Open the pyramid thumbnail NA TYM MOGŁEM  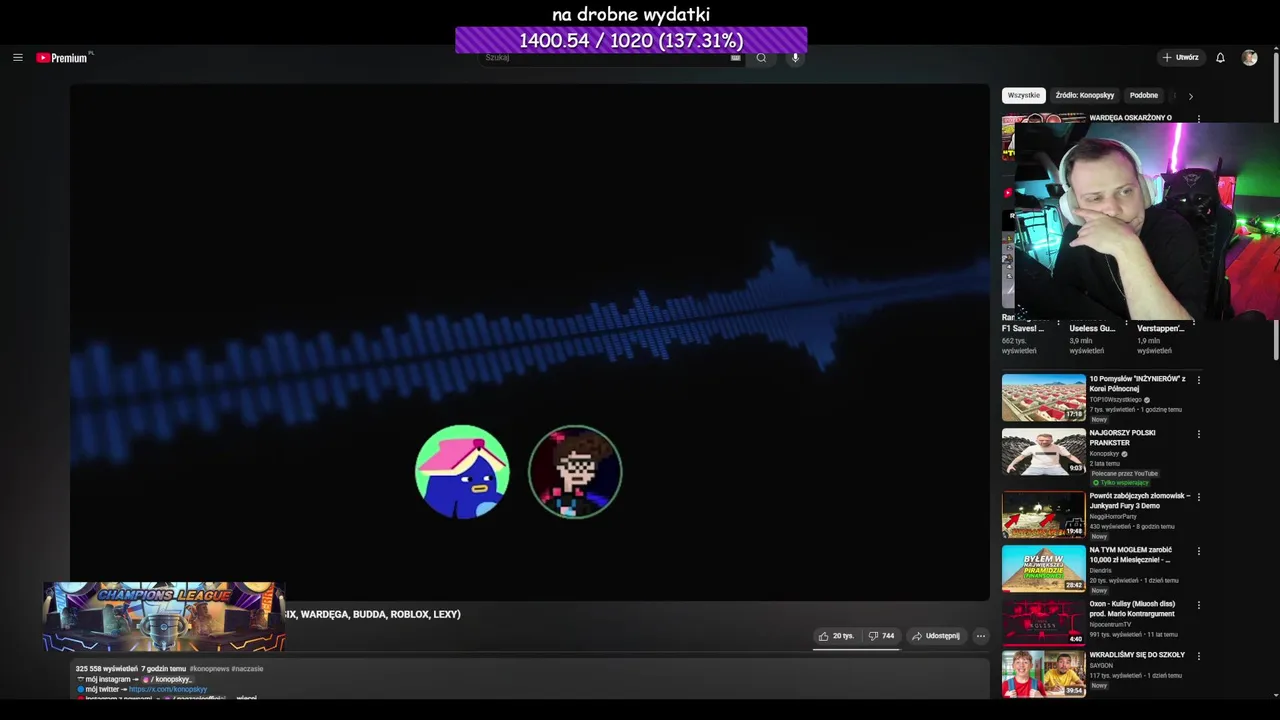[1043, 568]
